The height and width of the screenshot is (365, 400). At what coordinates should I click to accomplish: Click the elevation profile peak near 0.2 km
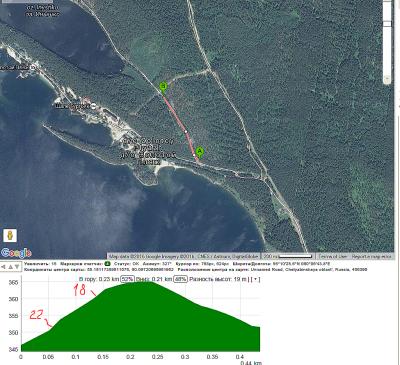[x=140, y=282]
